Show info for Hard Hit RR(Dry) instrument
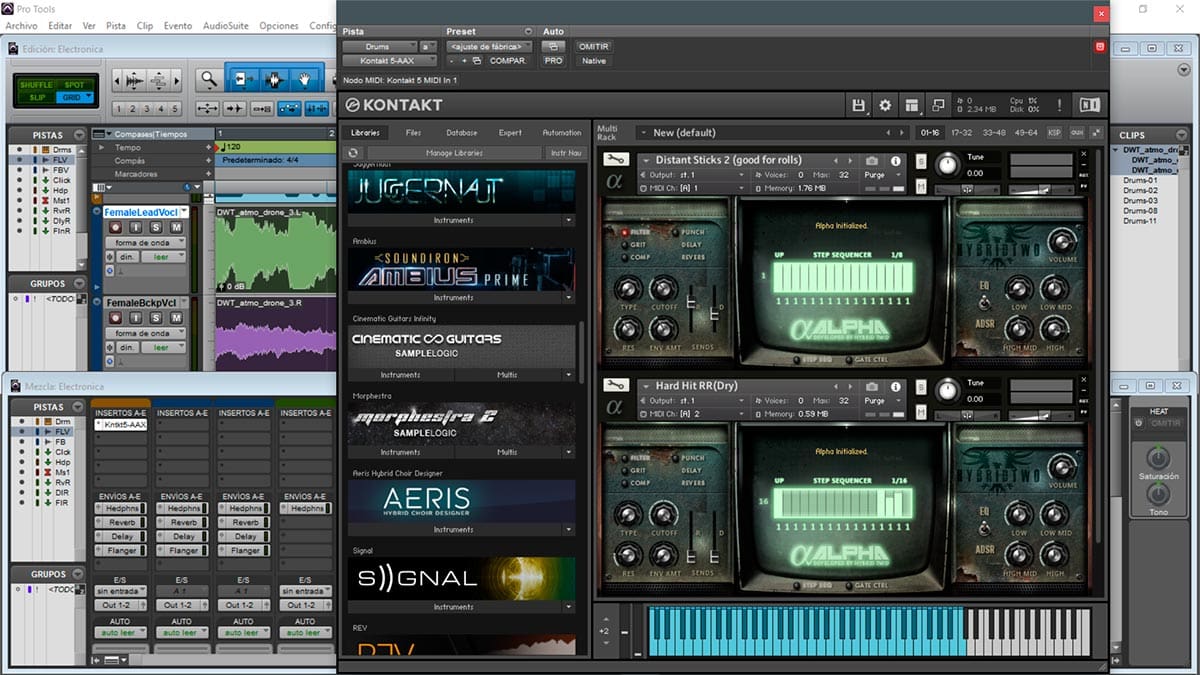 click(895, 387)
